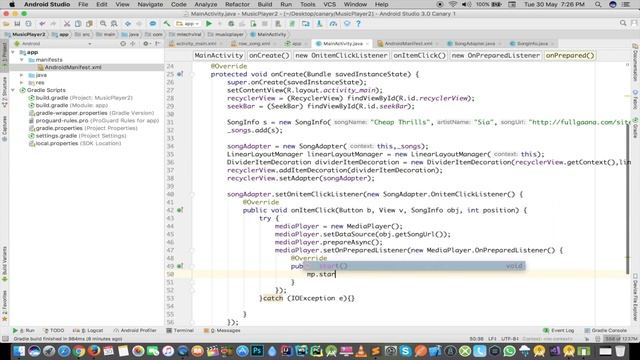Open WhatsApp from the dock
This screenshot has width=640, height=360.
[509, 351]
